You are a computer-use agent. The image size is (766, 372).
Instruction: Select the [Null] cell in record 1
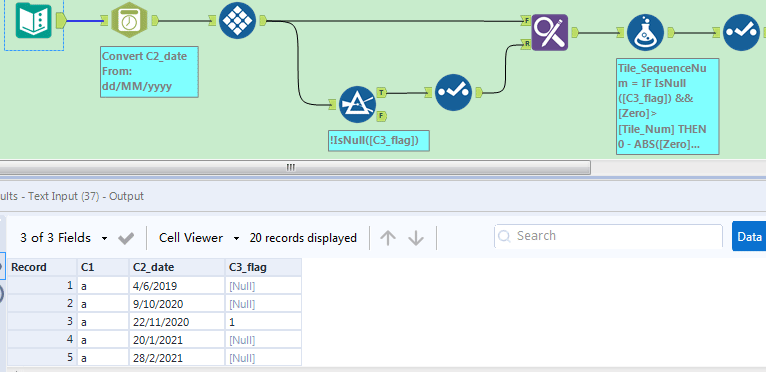263,286
